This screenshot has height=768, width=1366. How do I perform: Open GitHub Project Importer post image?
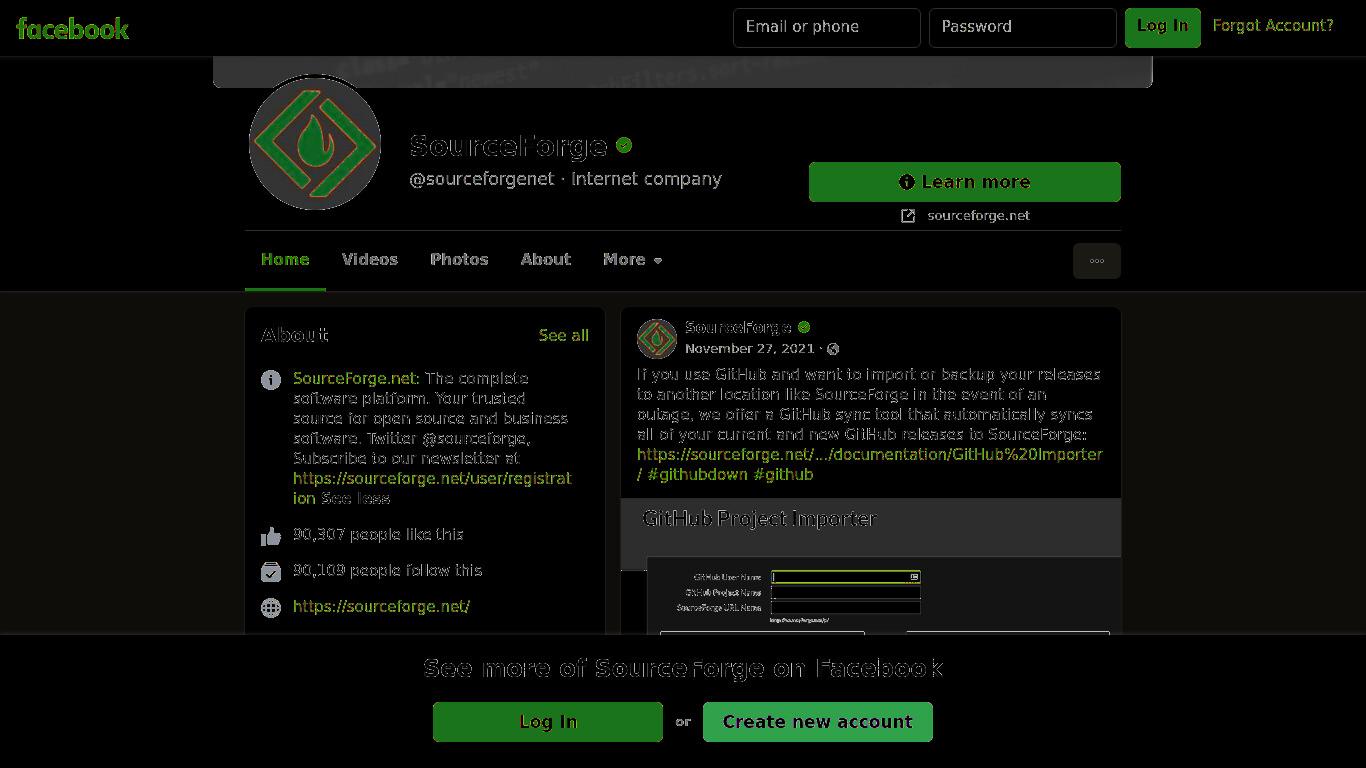point(871,566)
